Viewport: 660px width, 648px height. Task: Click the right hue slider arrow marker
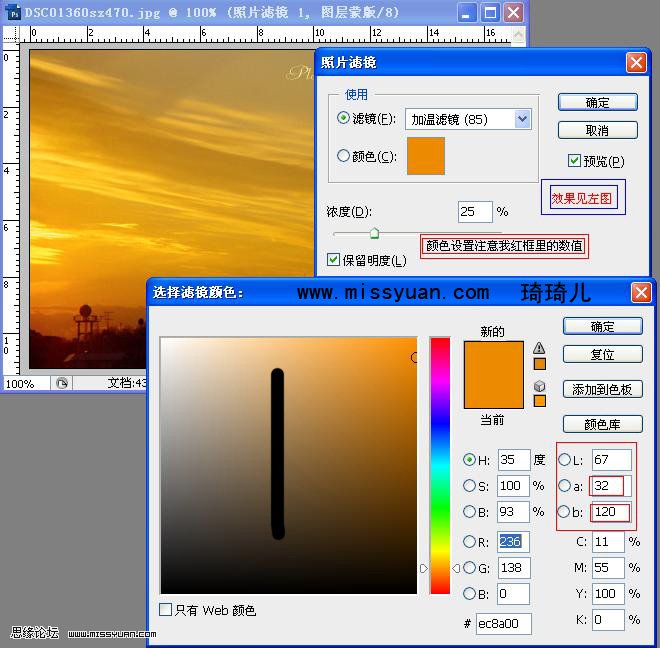point(455,568)
